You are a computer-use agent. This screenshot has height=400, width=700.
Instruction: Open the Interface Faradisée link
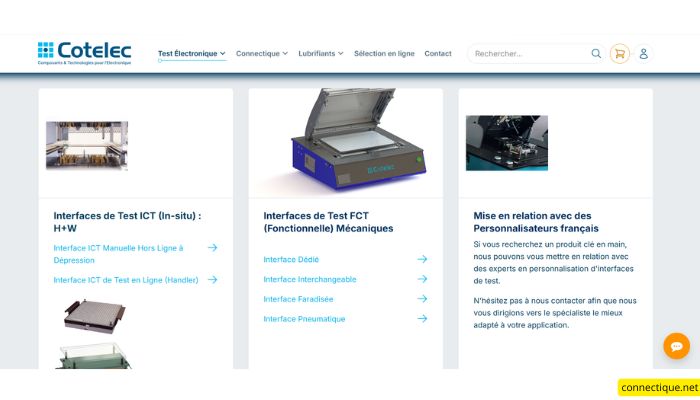pyautogui.click(x=298, y=299)
